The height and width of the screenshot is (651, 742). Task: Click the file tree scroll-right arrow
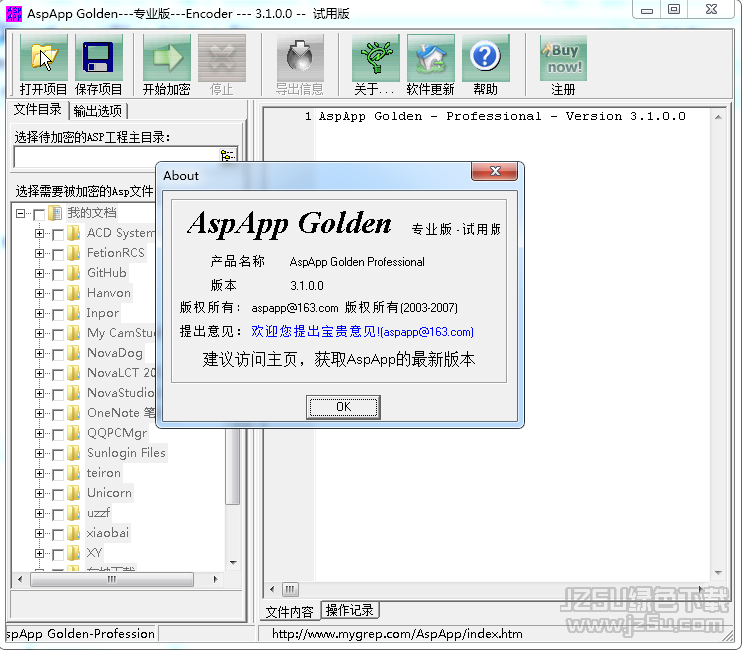[215, 579]
